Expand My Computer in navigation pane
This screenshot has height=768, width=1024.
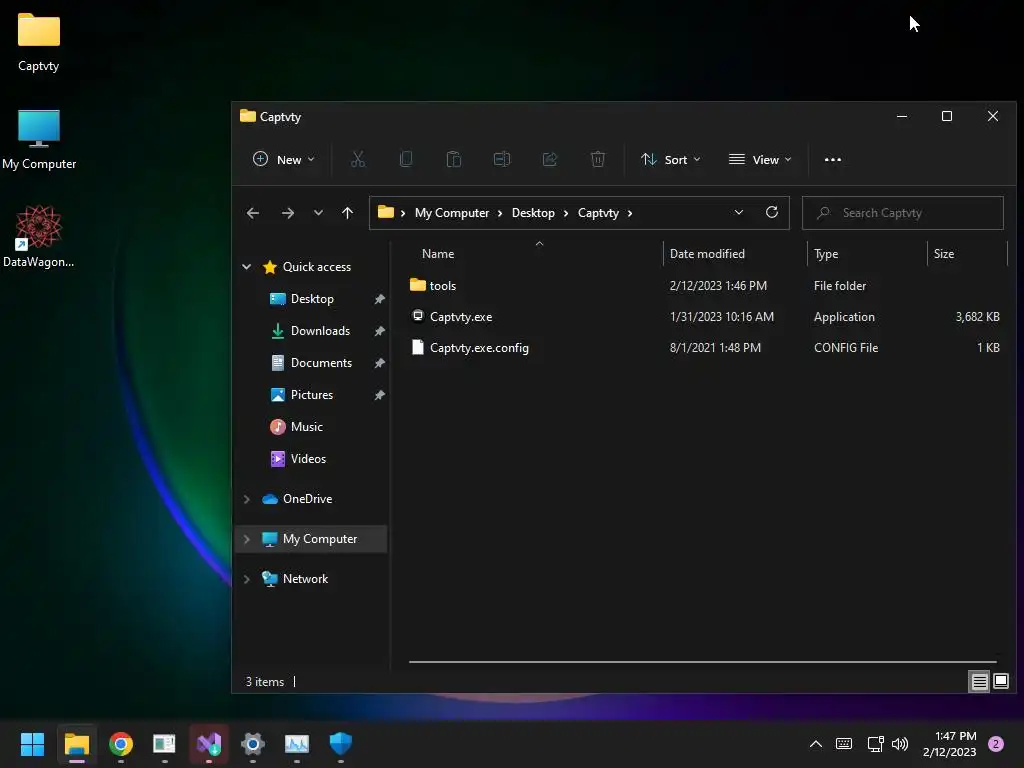click(246, 539)
